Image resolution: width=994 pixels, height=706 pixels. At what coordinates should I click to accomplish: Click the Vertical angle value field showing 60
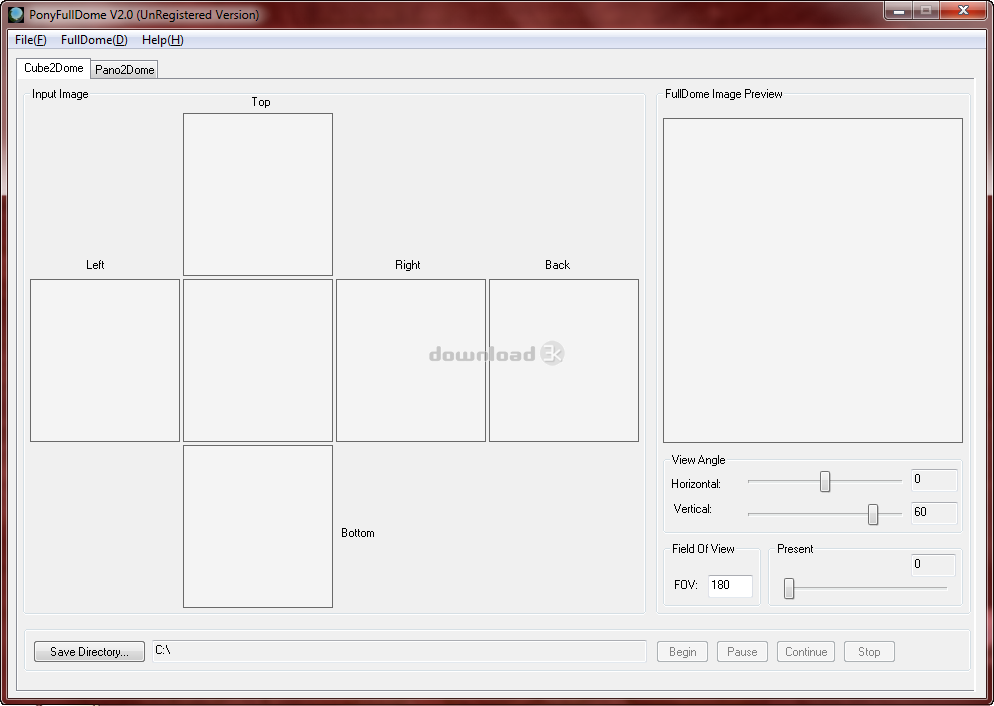coord(934,513)
